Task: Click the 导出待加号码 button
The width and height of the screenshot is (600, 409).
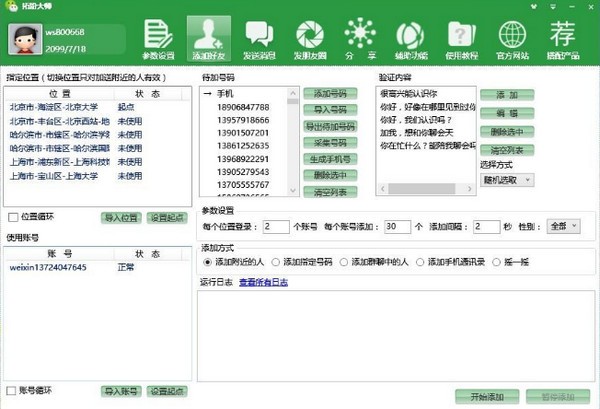Action: pyautogui.click(x=330, y=126)
